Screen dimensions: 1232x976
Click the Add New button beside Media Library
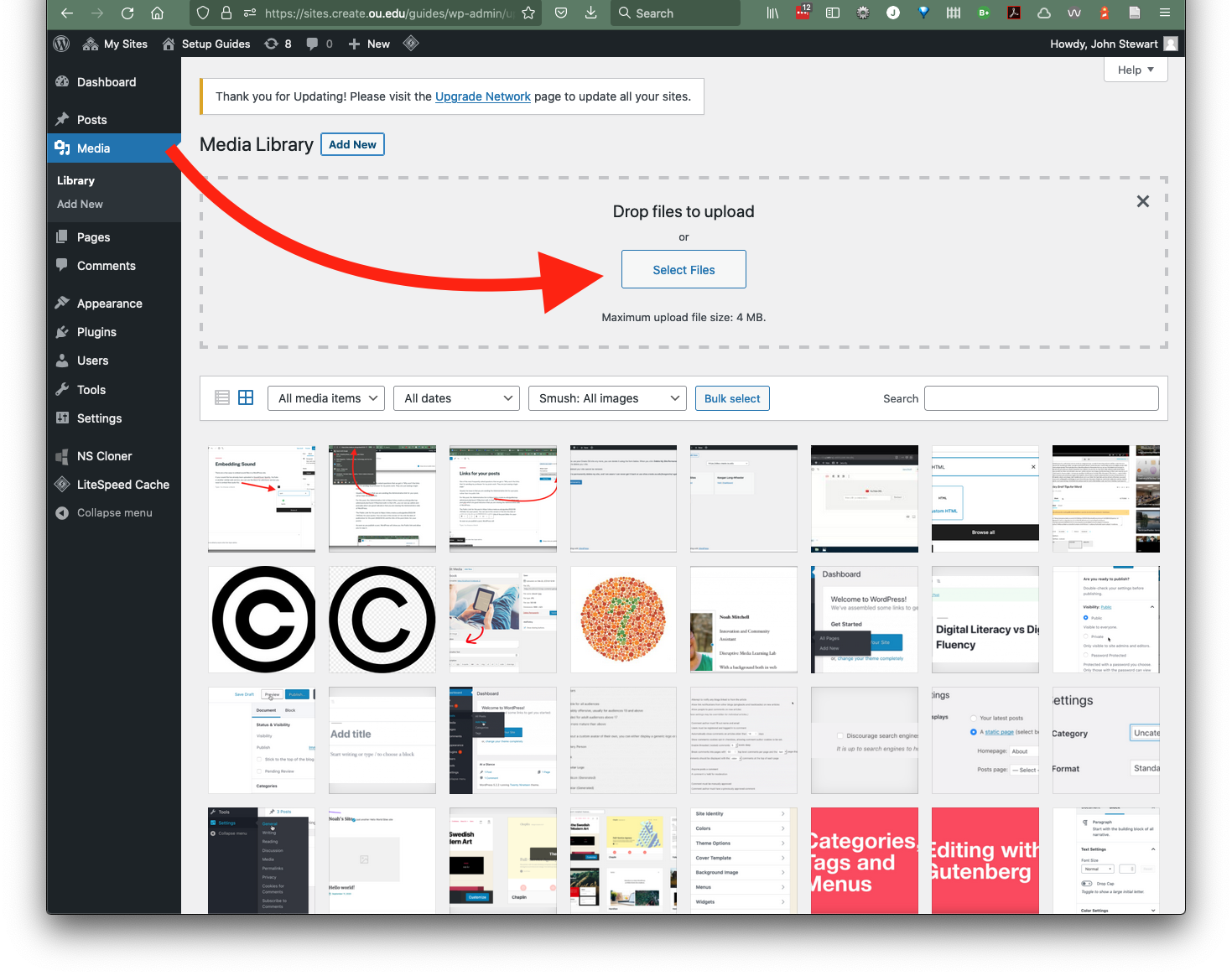pos(352,144)
